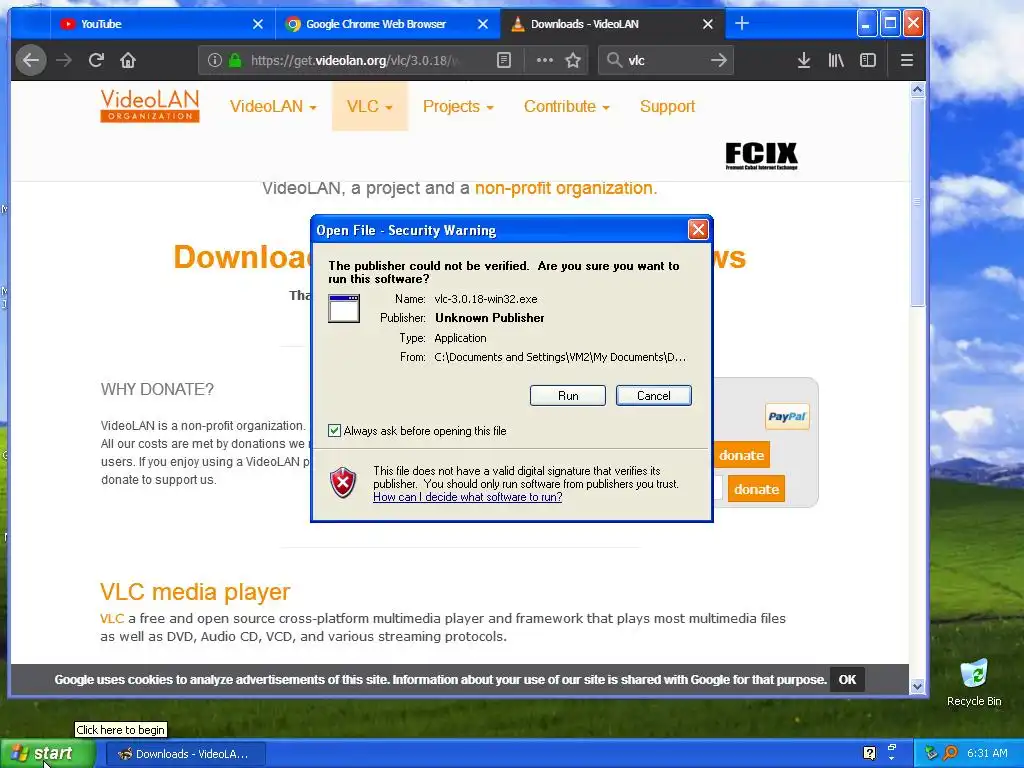Select Downloads - VideoLAN taskbar button
The height and width of the screenshot is (768, 1024).
tap(185, 754)
